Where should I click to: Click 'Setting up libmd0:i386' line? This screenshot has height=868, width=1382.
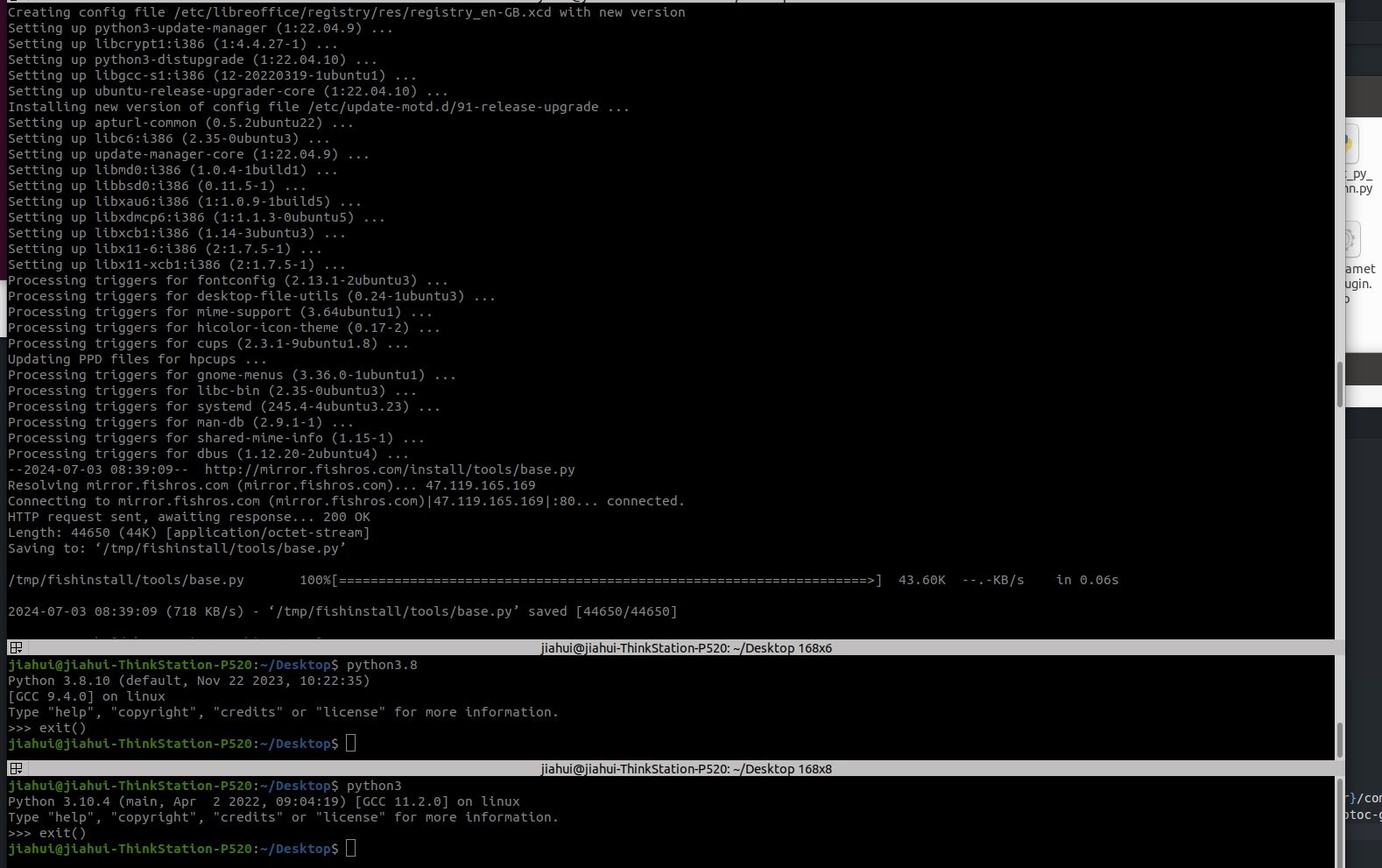(x=173, y=170)
